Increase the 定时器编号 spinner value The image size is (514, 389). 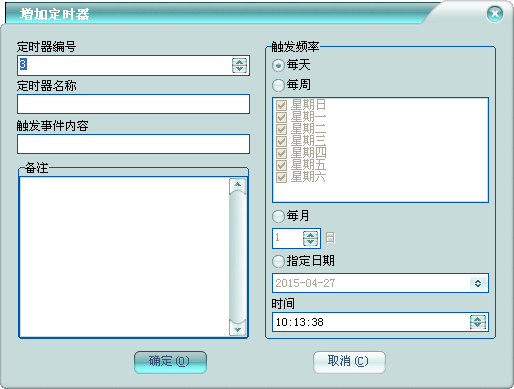coord(239,62)
